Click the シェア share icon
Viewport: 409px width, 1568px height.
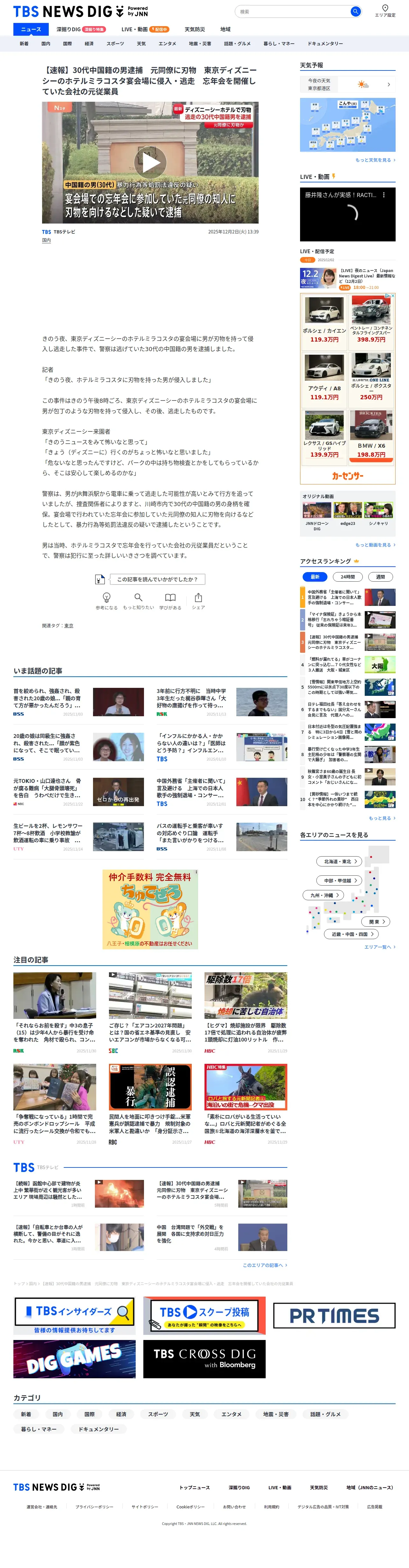(198, 597)
